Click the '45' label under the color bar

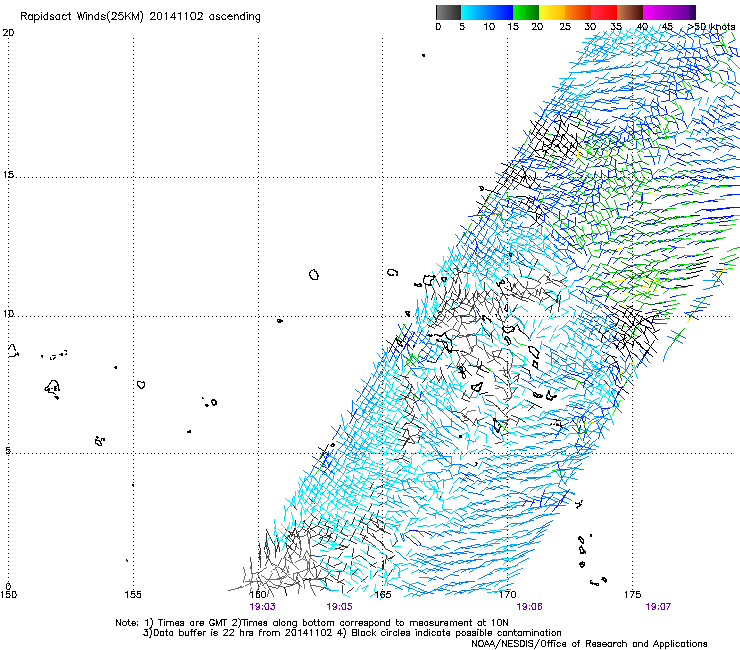(x=667, y=27)
